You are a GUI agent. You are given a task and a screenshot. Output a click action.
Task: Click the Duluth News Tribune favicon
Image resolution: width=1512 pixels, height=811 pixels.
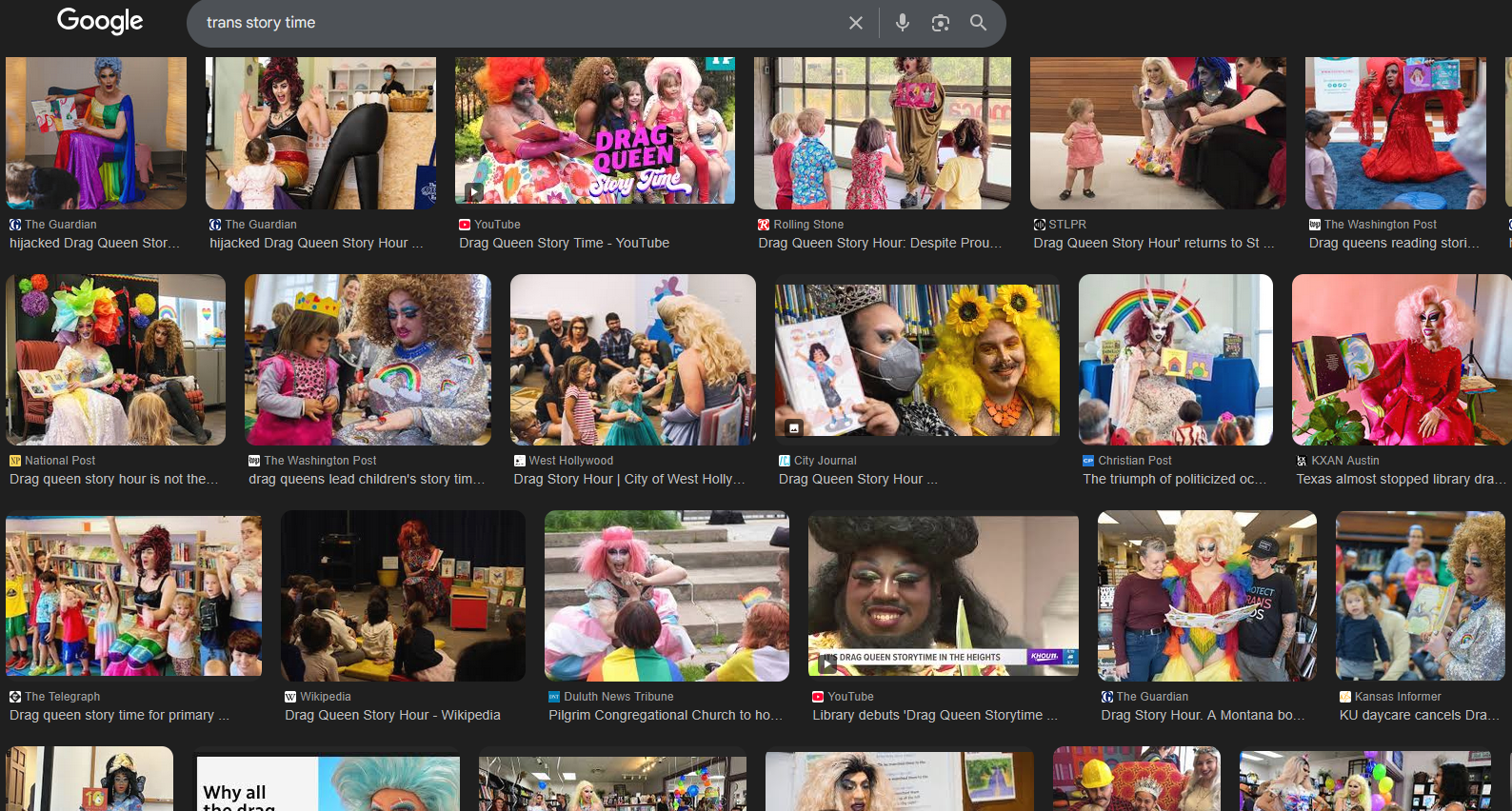(554, 697)
